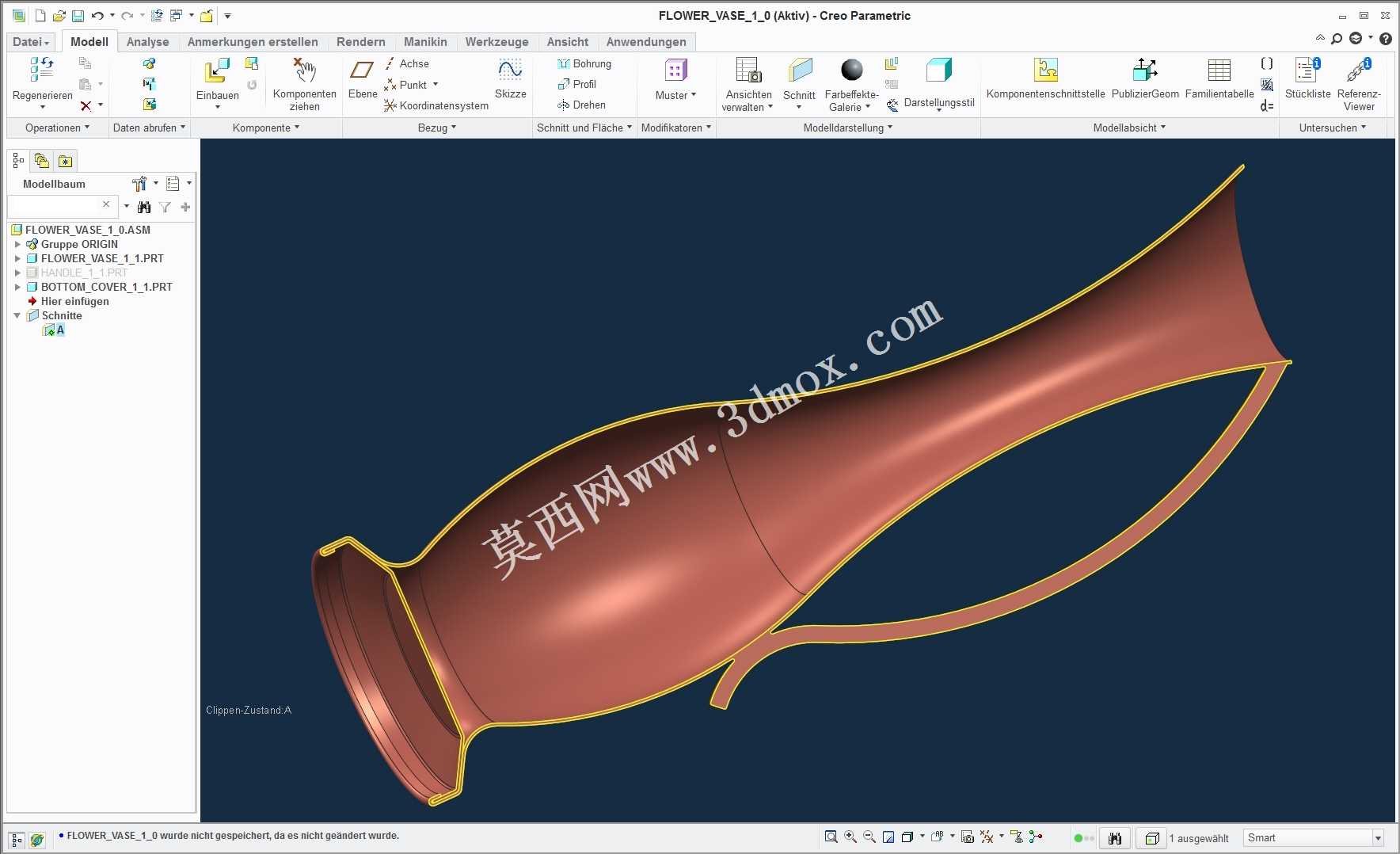Image resolution: width=1400 pixels, height=854 pixels.
Task: Collapse the Schnitte node
Action: point(17,315)
